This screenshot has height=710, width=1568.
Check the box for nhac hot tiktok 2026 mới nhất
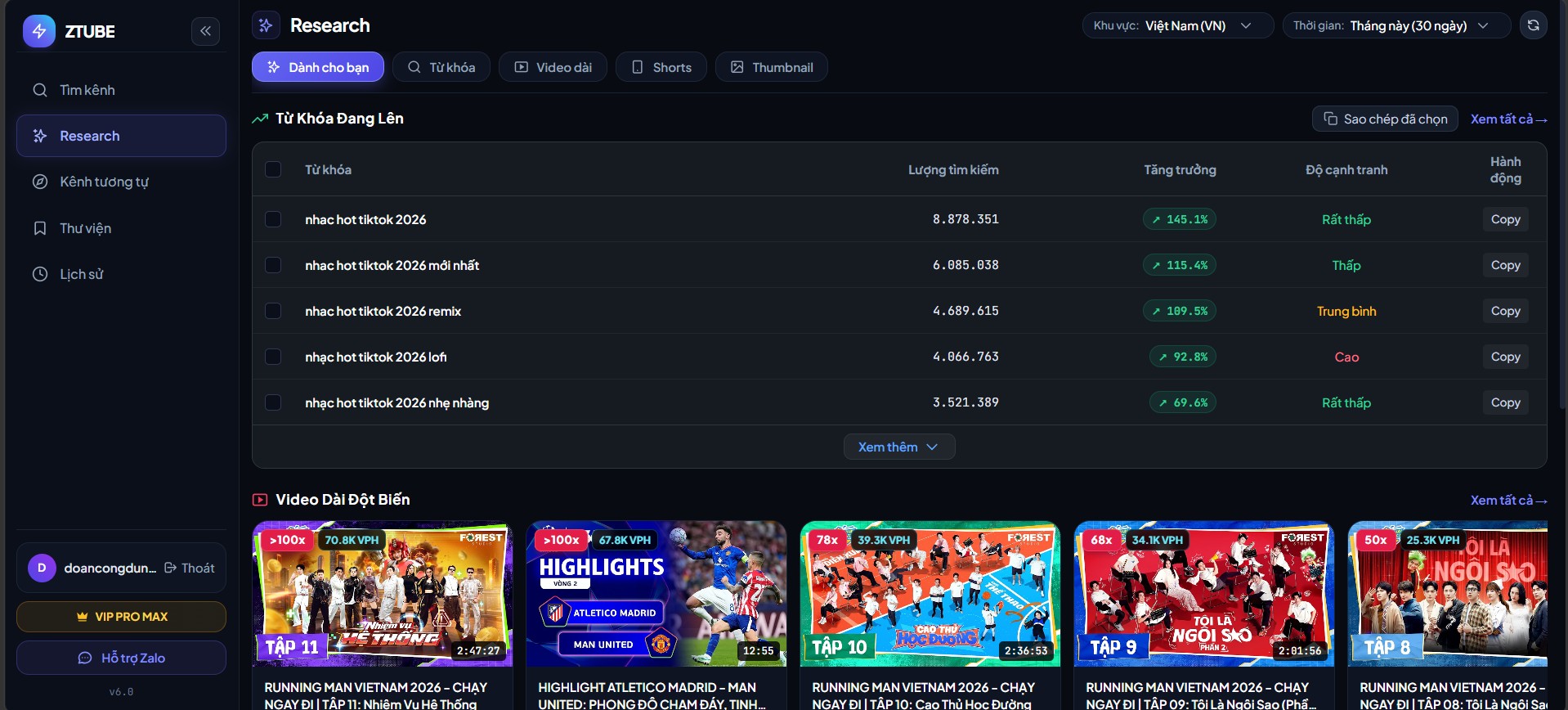(273, 265)
